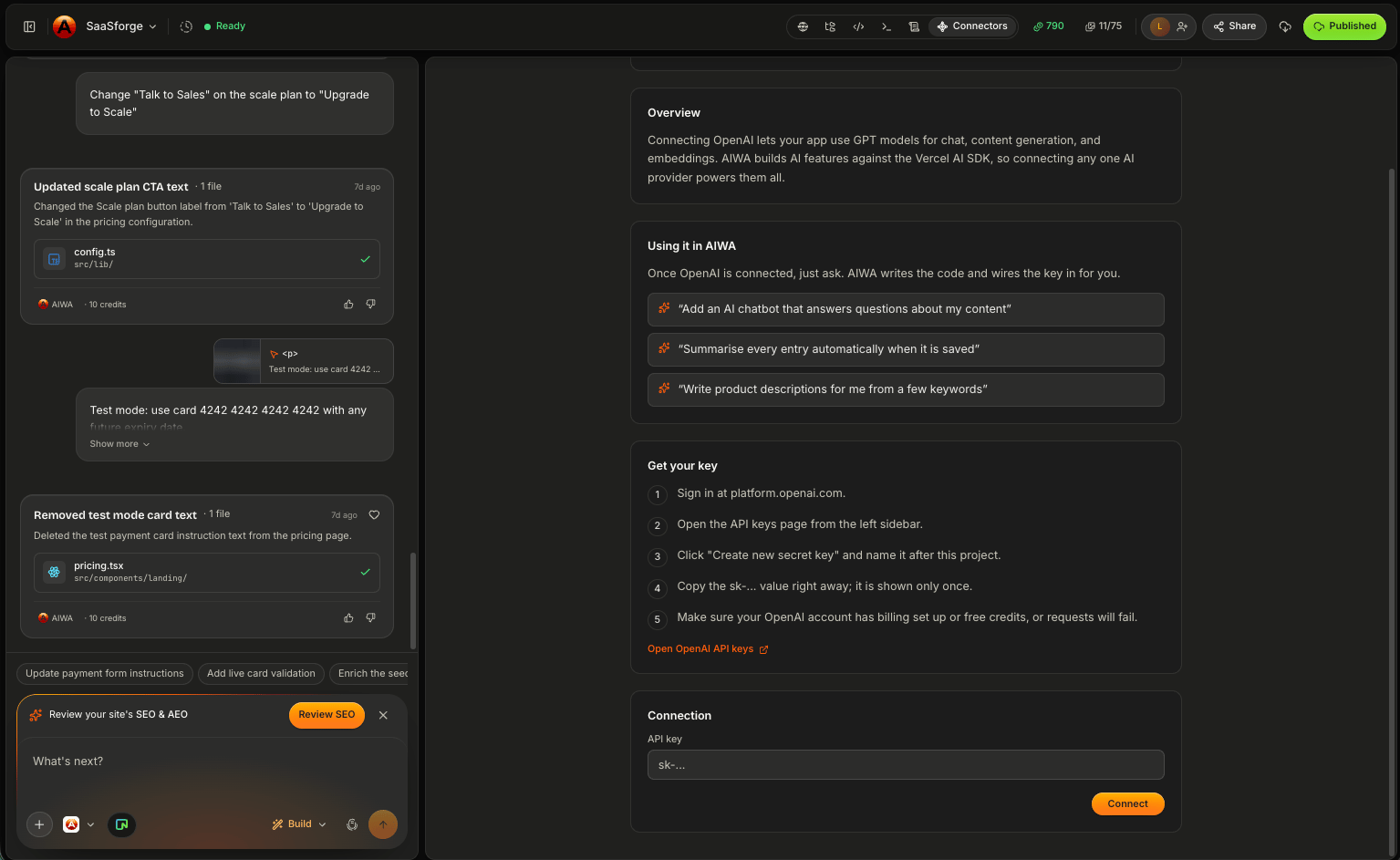
Task: Thumbs down the Removed test mode response
Action: (x=371, y=618)
